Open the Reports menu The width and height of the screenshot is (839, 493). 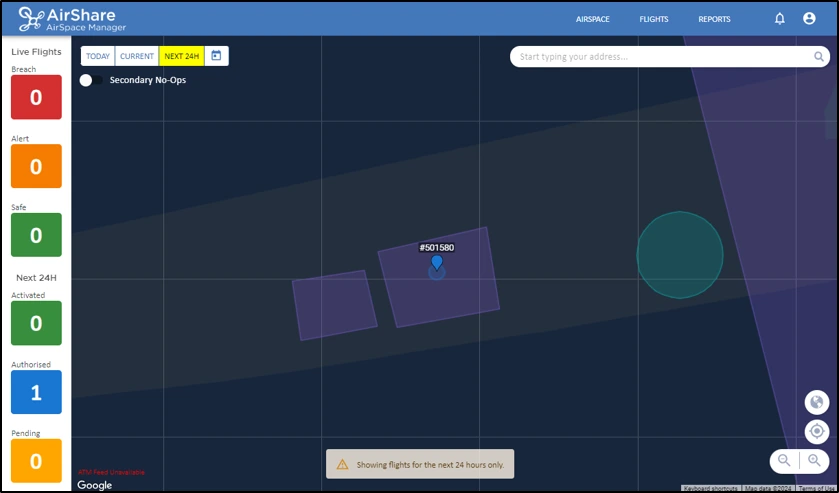(714, 19)
